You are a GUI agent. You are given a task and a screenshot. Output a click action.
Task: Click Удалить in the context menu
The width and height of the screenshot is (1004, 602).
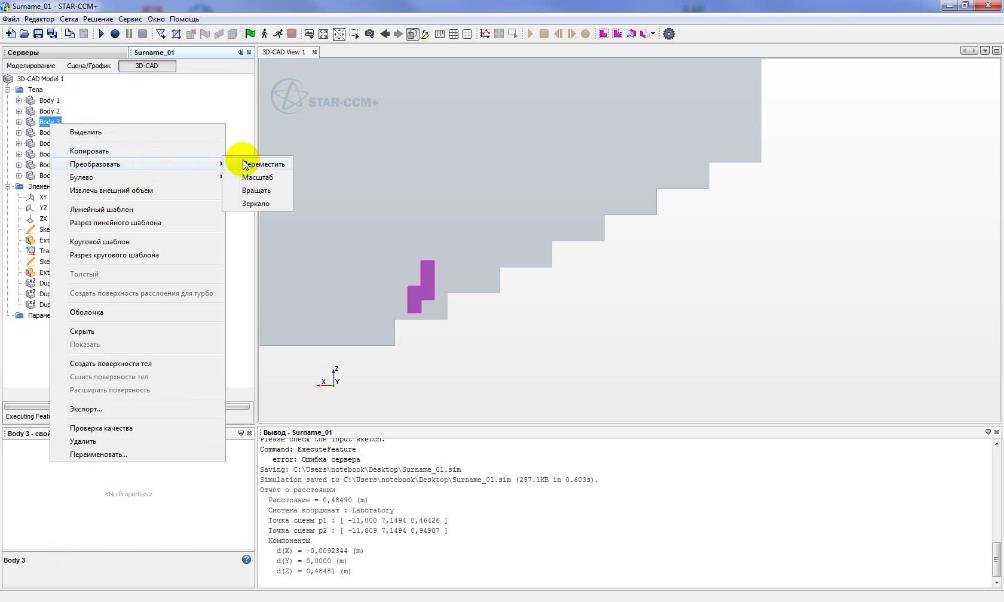pos(83,441)
